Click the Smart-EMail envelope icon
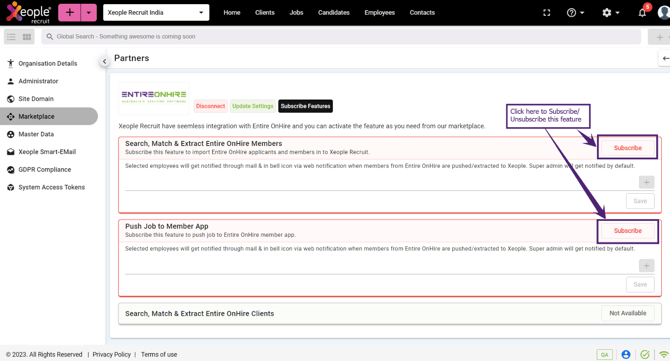This screenshot has height=361, width=670. (11, 152)
